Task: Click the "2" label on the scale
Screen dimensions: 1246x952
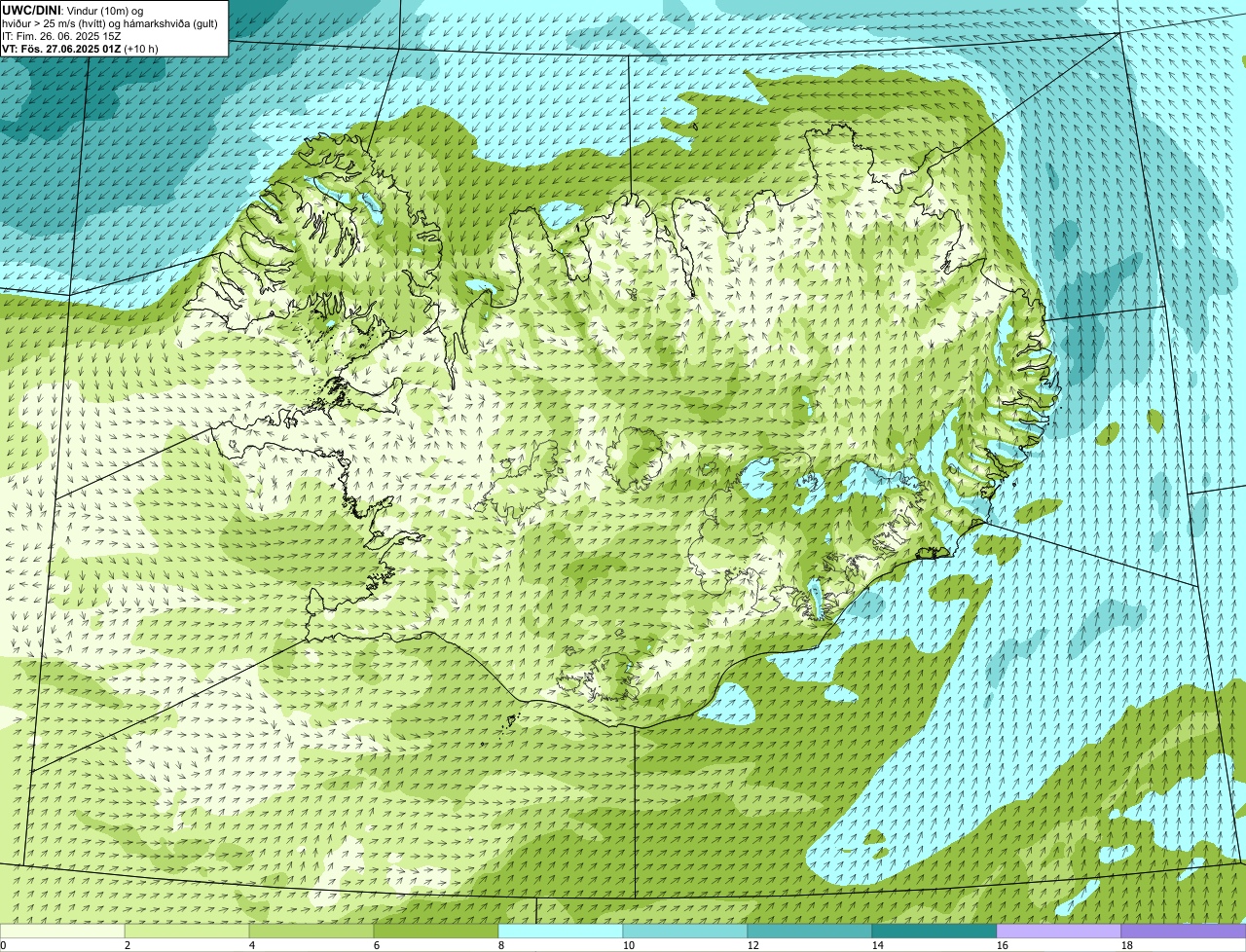Action: tap(128, 945)
